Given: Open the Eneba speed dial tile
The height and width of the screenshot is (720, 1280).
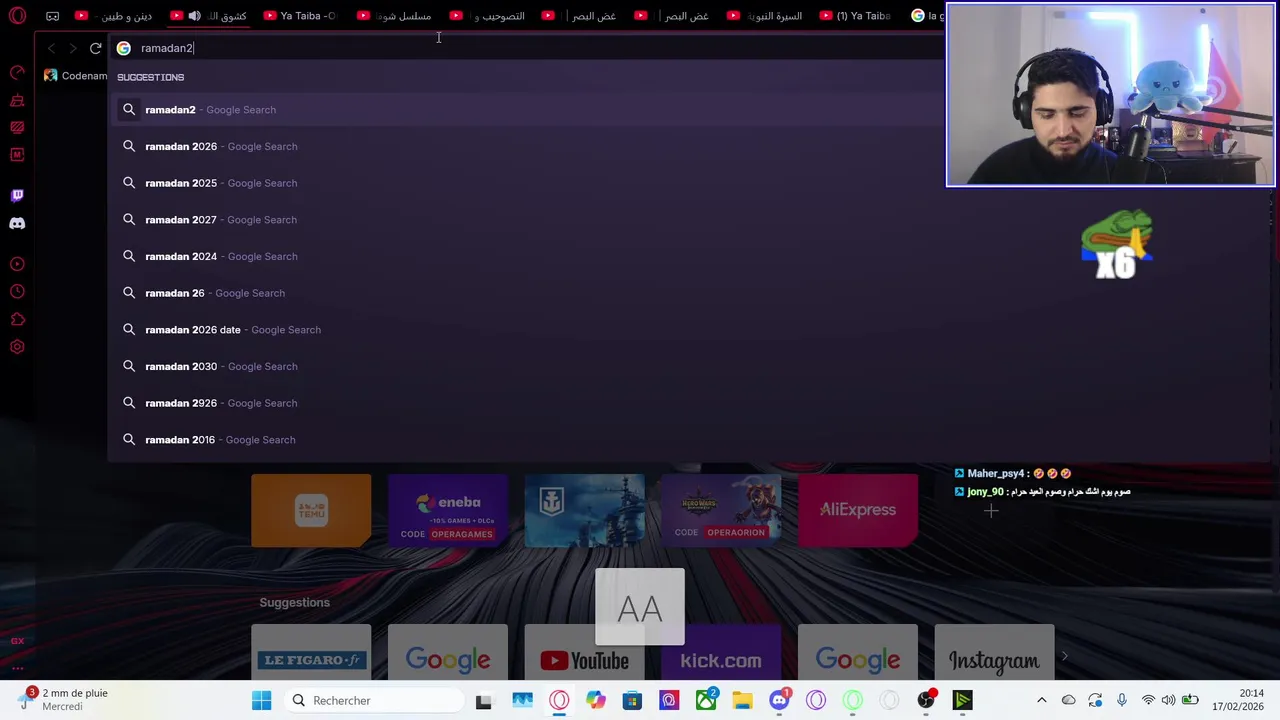Looking at the screenshot, I should pos(448,511).
